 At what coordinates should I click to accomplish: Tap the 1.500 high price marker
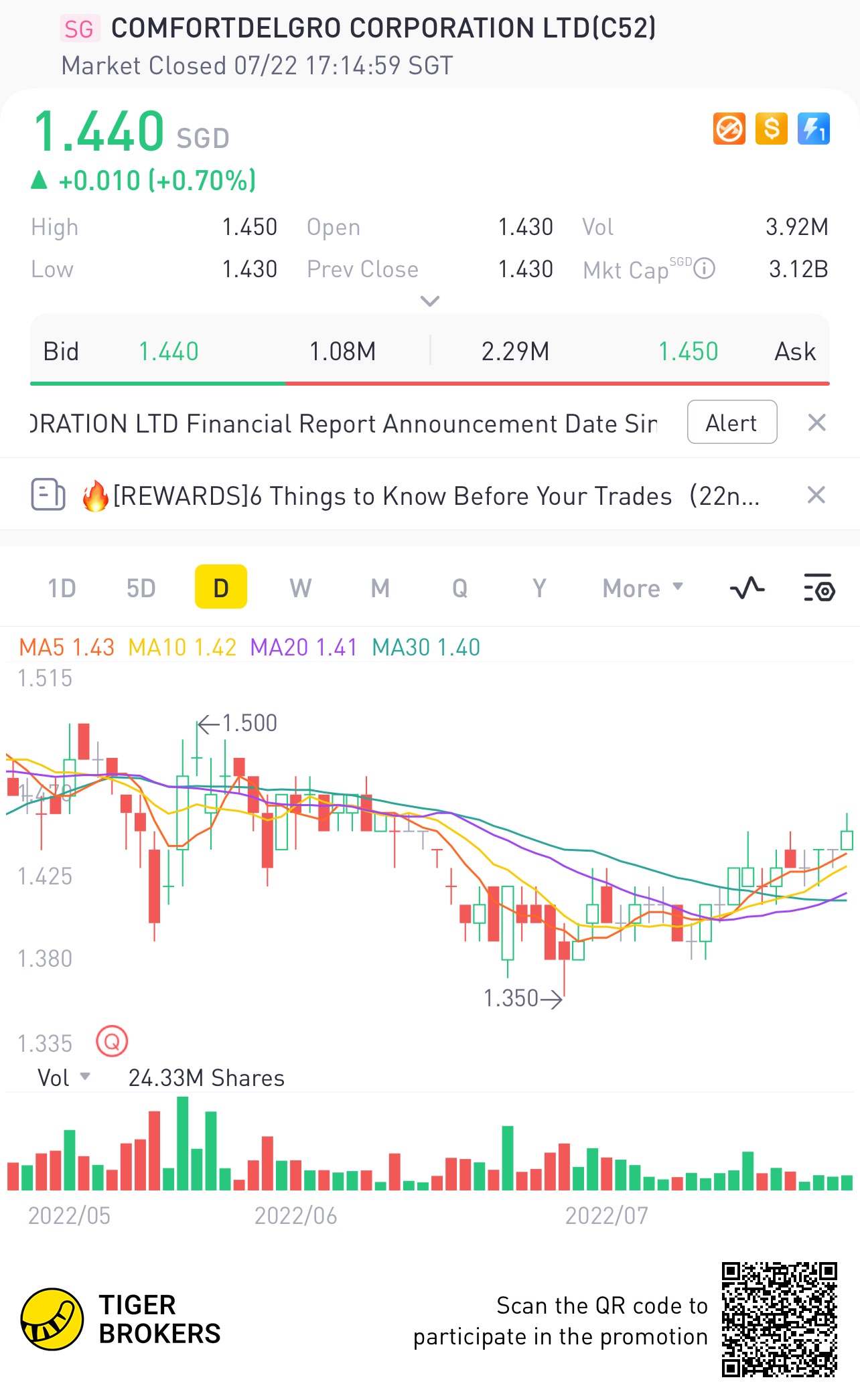[x=238, y=723]
